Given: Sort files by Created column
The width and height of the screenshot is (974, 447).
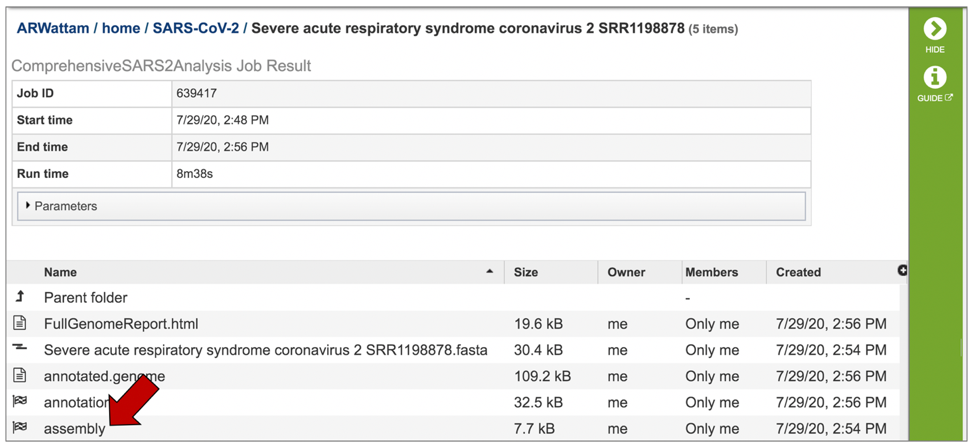Looking at the screenshot, I should pos(798,272).
